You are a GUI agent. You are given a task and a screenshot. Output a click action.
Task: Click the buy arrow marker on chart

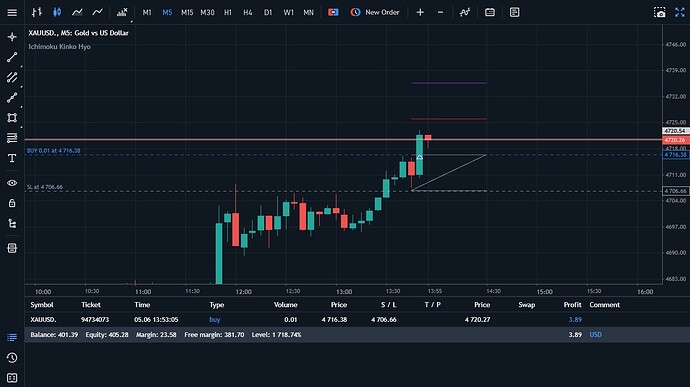pos(419,157)
